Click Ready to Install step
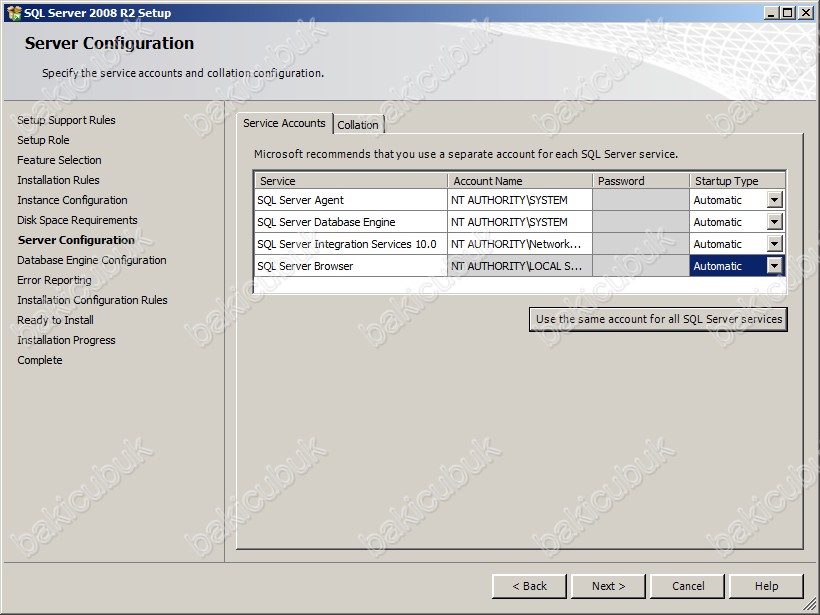Image resolution: width=820 pixels, height=615 pixels. [x=55, y=320]
